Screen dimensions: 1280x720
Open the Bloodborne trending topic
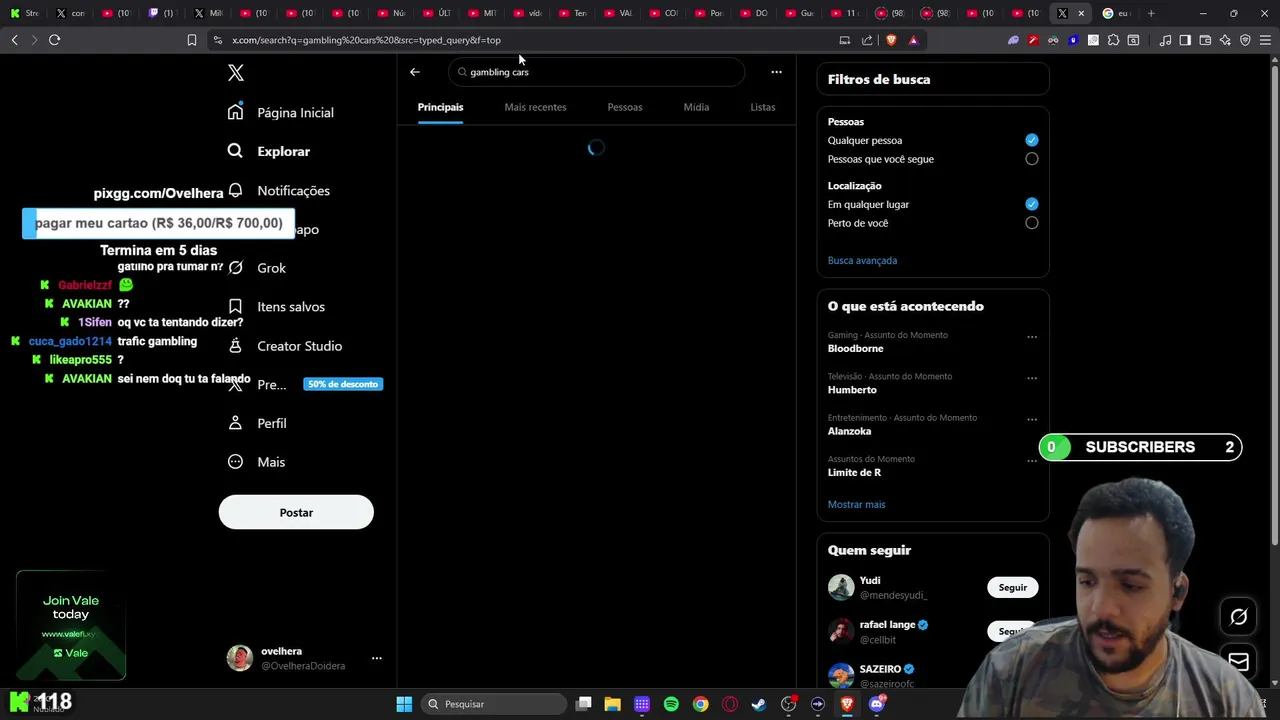(x=855, y=349)
